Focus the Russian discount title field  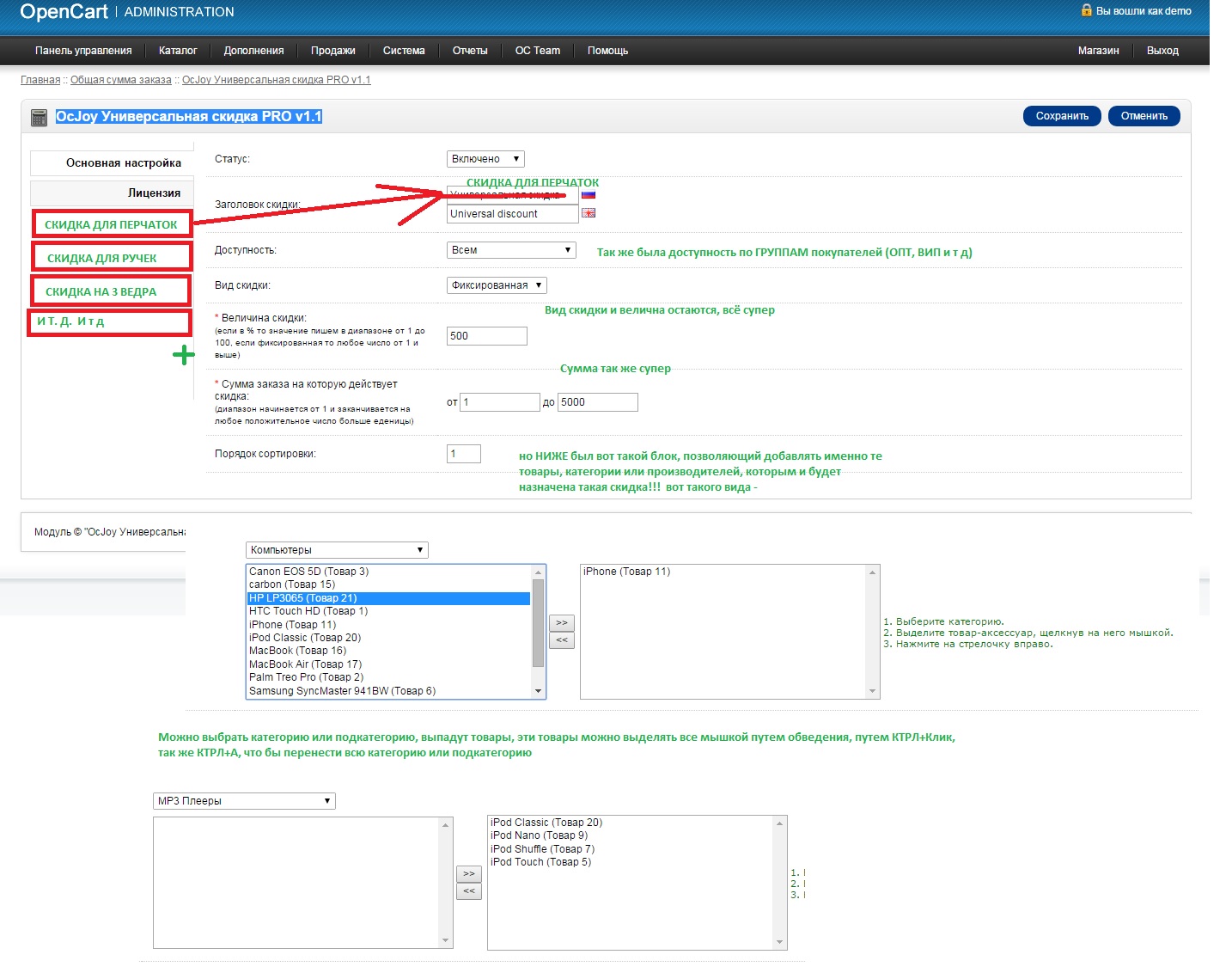[x=513, y=195]
